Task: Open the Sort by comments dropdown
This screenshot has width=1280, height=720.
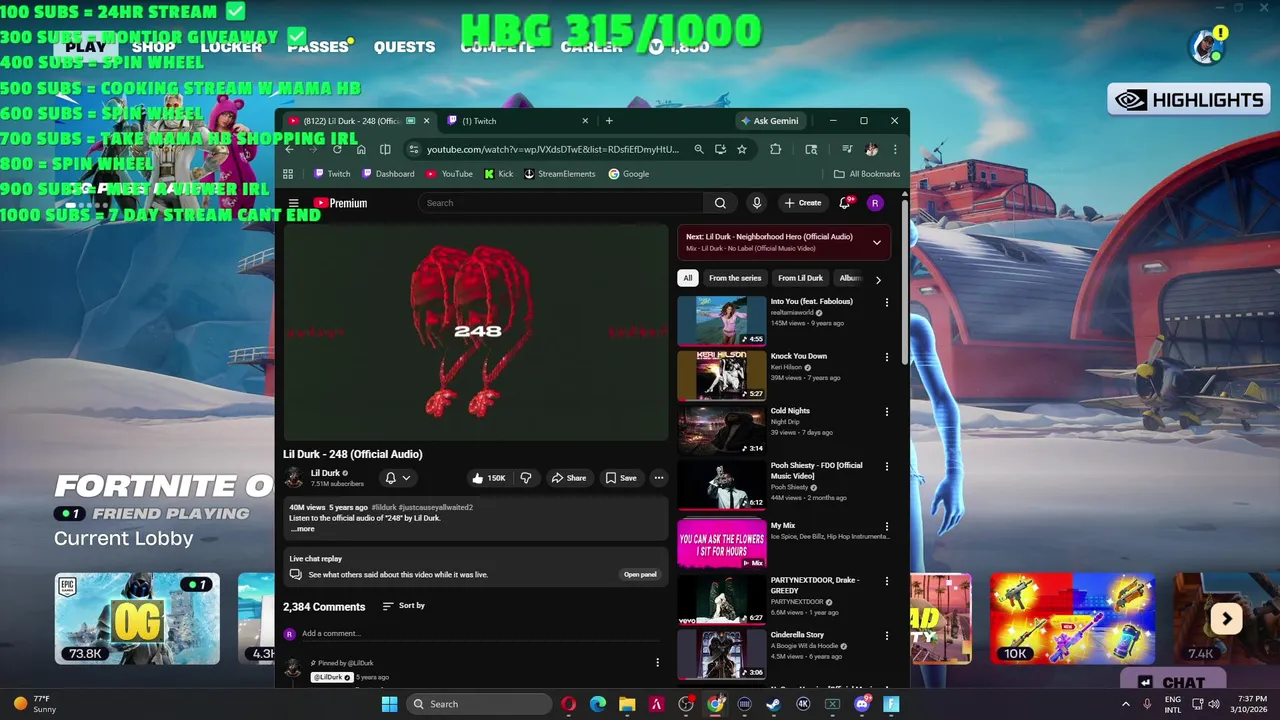Action: coord(404,606)
